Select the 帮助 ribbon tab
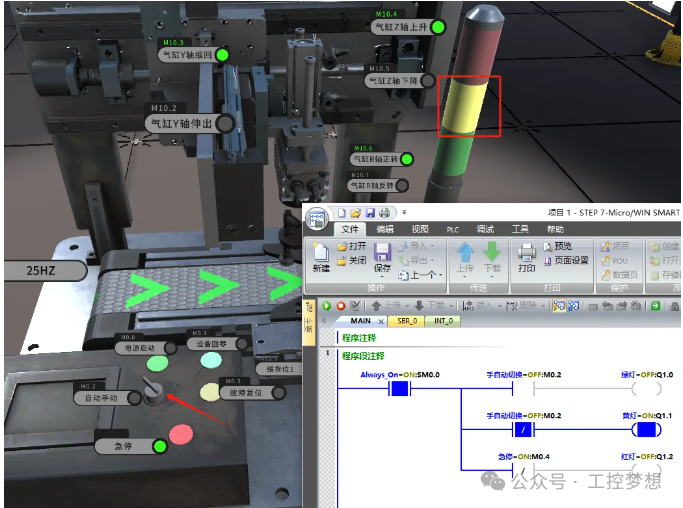Image resolution: width=683 pixels, height=508 pixels. pyautogui.click(x=555, y=229)
